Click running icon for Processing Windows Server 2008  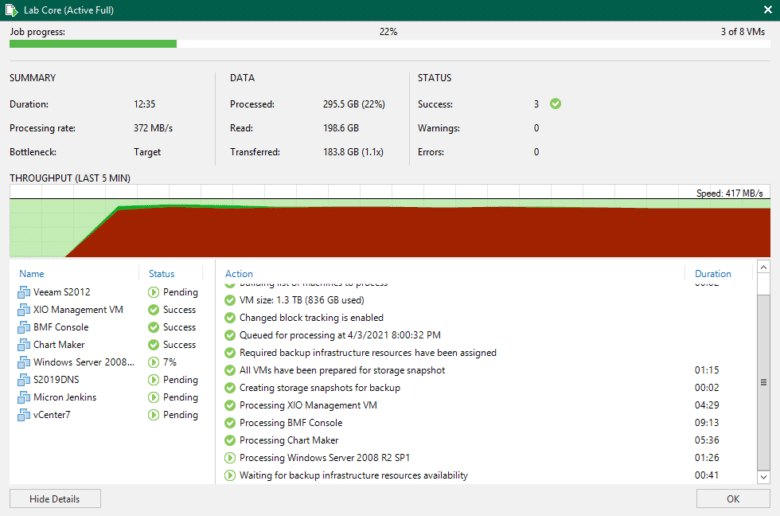tap(230, 458)
